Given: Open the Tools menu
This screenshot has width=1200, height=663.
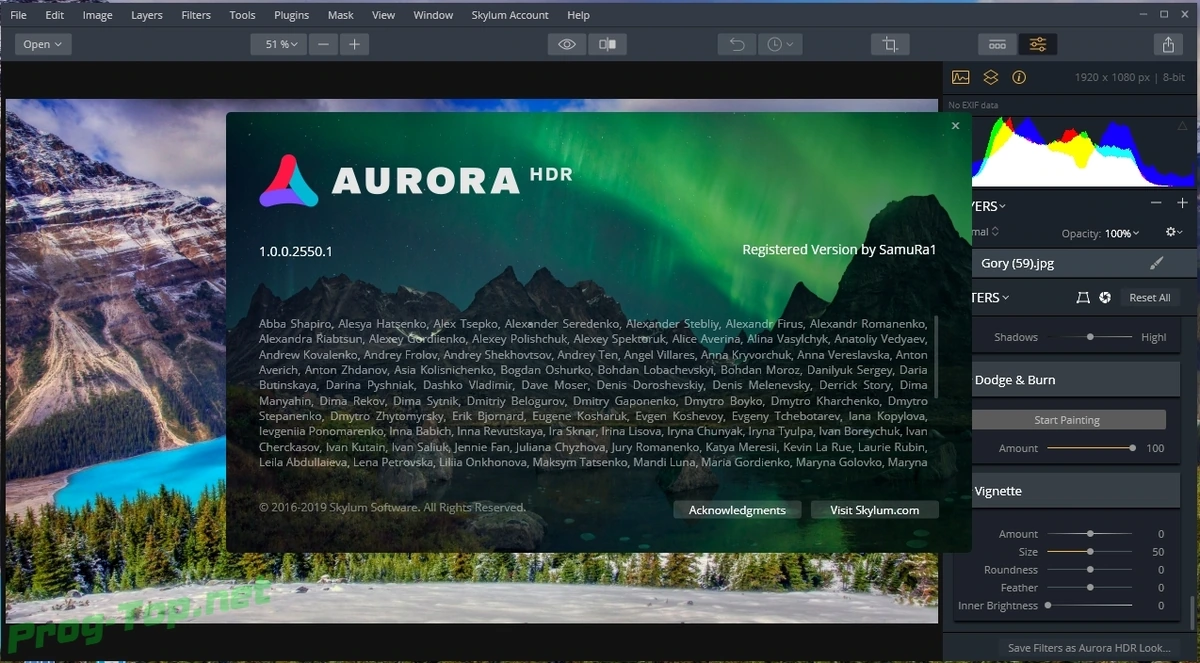Looking at the screenshot, I should point(242,15).
